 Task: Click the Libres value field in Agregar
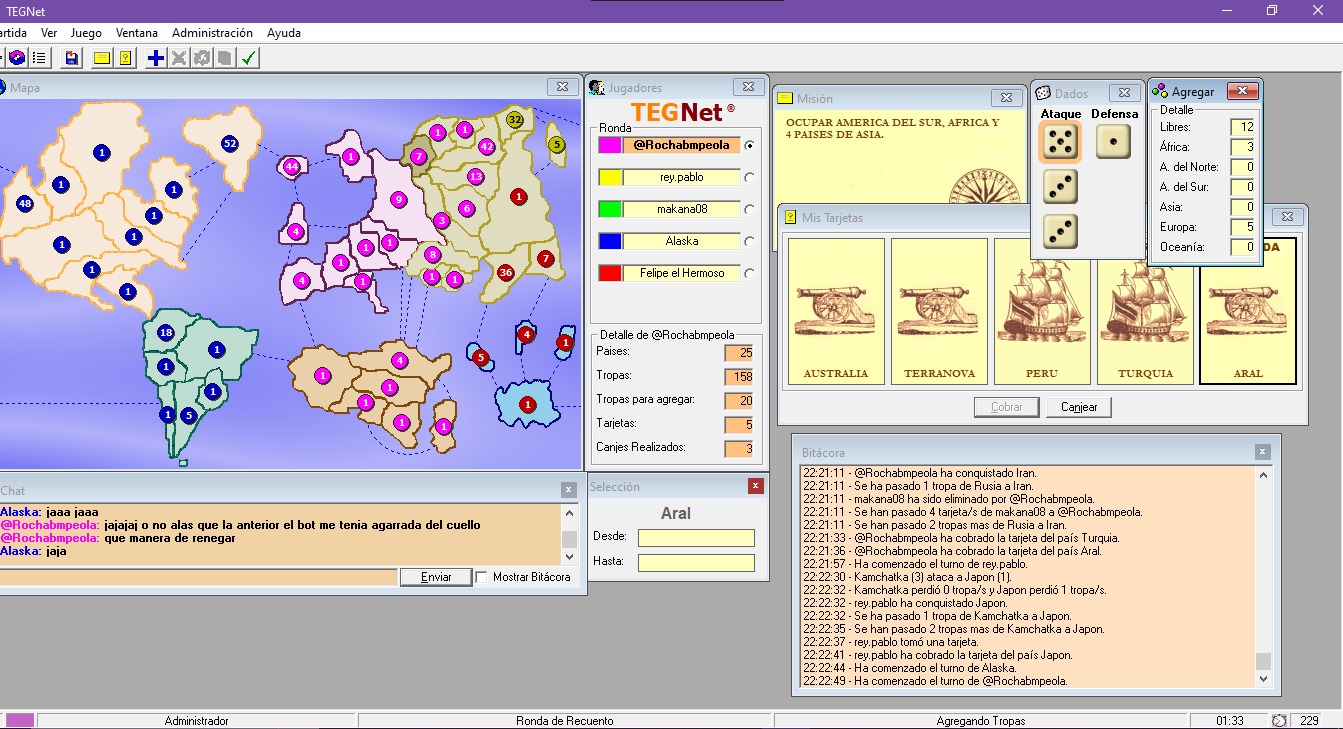tap(1243, 127)
